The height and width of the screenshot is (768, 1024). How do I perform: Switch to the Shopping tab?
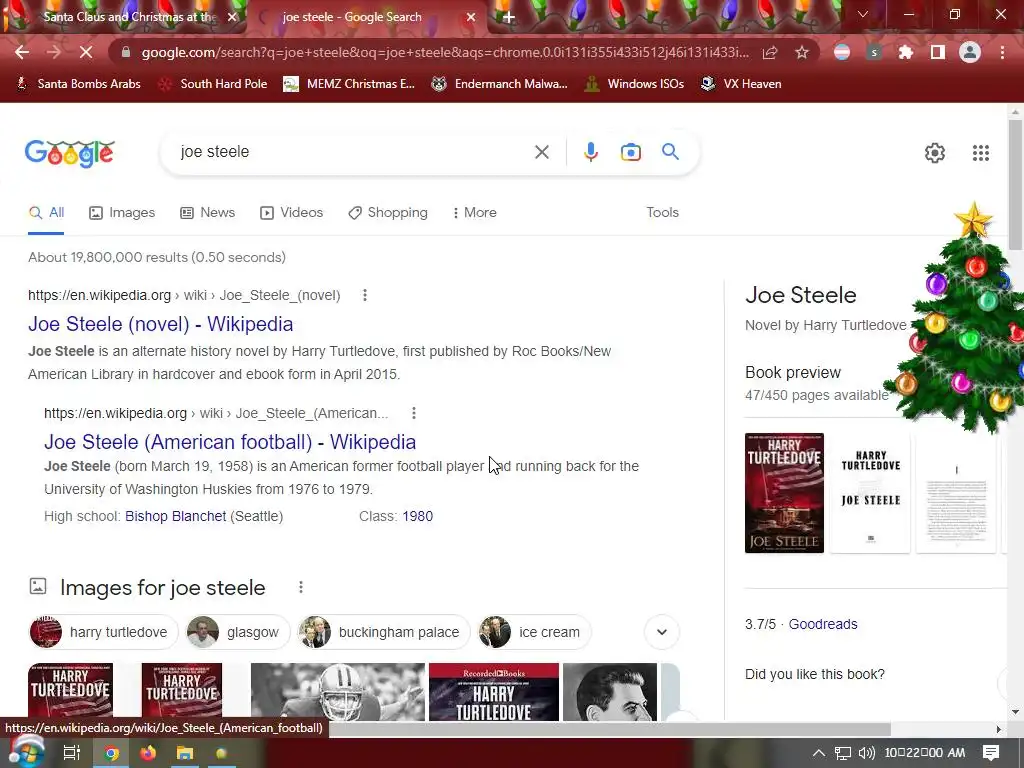click(x=388, y=212)
